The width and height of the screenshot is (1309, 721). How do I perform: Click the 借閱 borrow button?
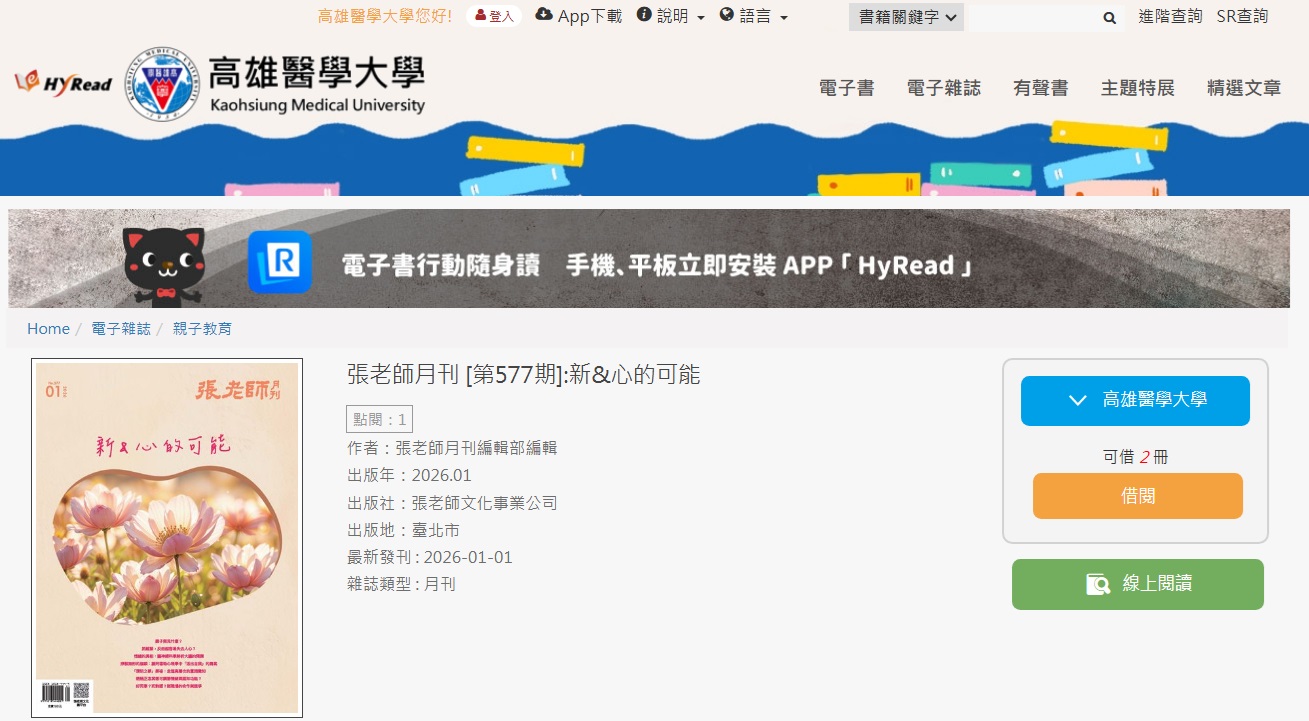(x=1136, y=495)
